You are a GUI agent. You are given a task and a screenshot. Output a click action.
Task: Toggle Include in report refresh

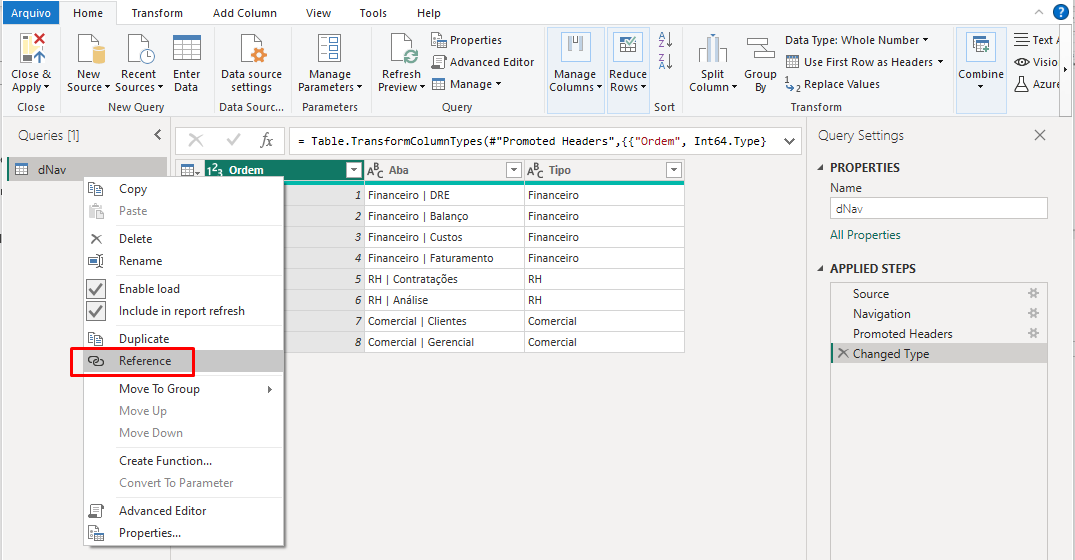(x=96, y=311)
